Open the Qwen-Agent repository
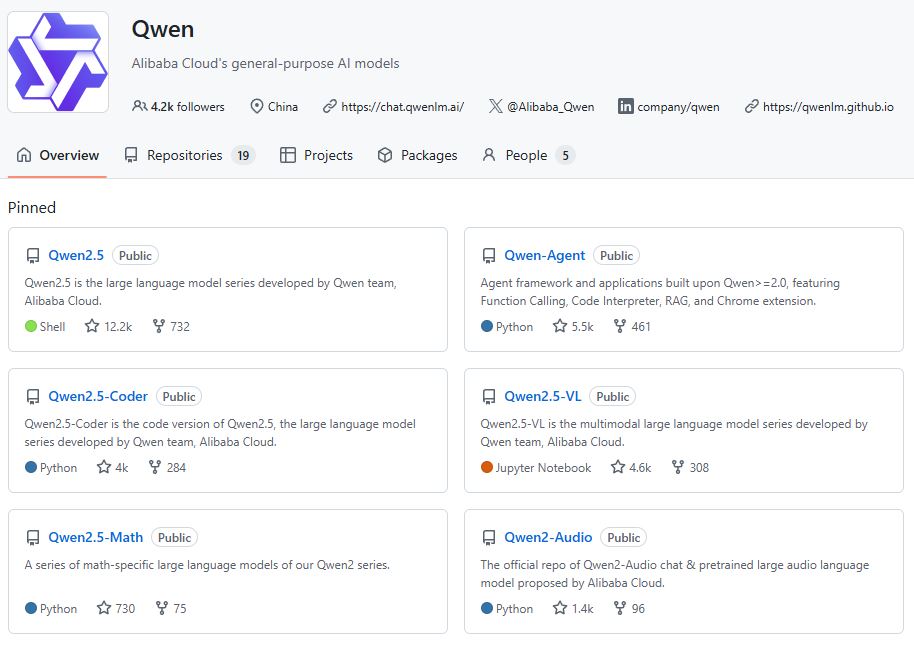This screenshot has width=914, height=645. coord(544,255)
